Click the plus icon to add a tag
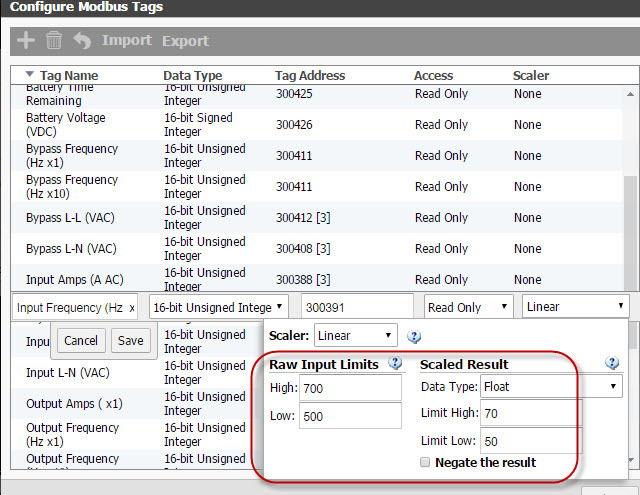Screen dimensions: 640x495 [x=26, y=40]
